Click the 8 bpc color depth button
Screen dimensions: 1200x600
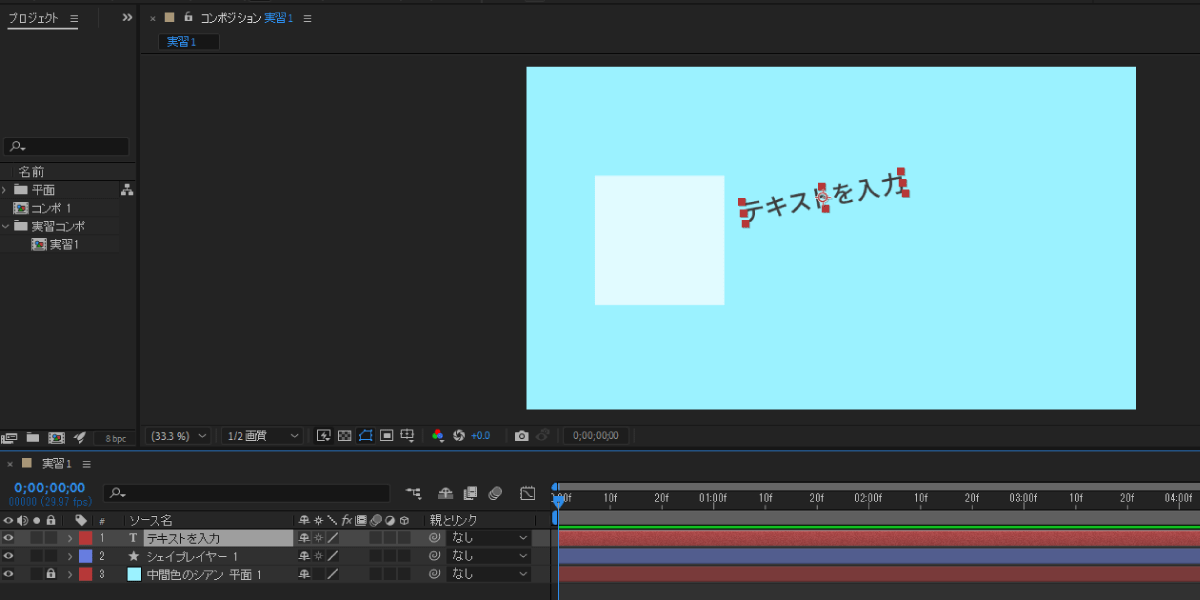pos(115,438)
